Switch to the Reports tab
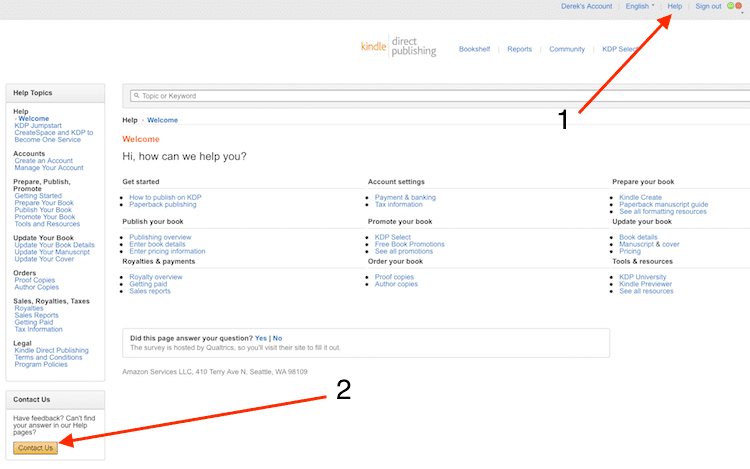Viewport: 750px width, 469px height. pyautogui.click(x=519, y=49)
